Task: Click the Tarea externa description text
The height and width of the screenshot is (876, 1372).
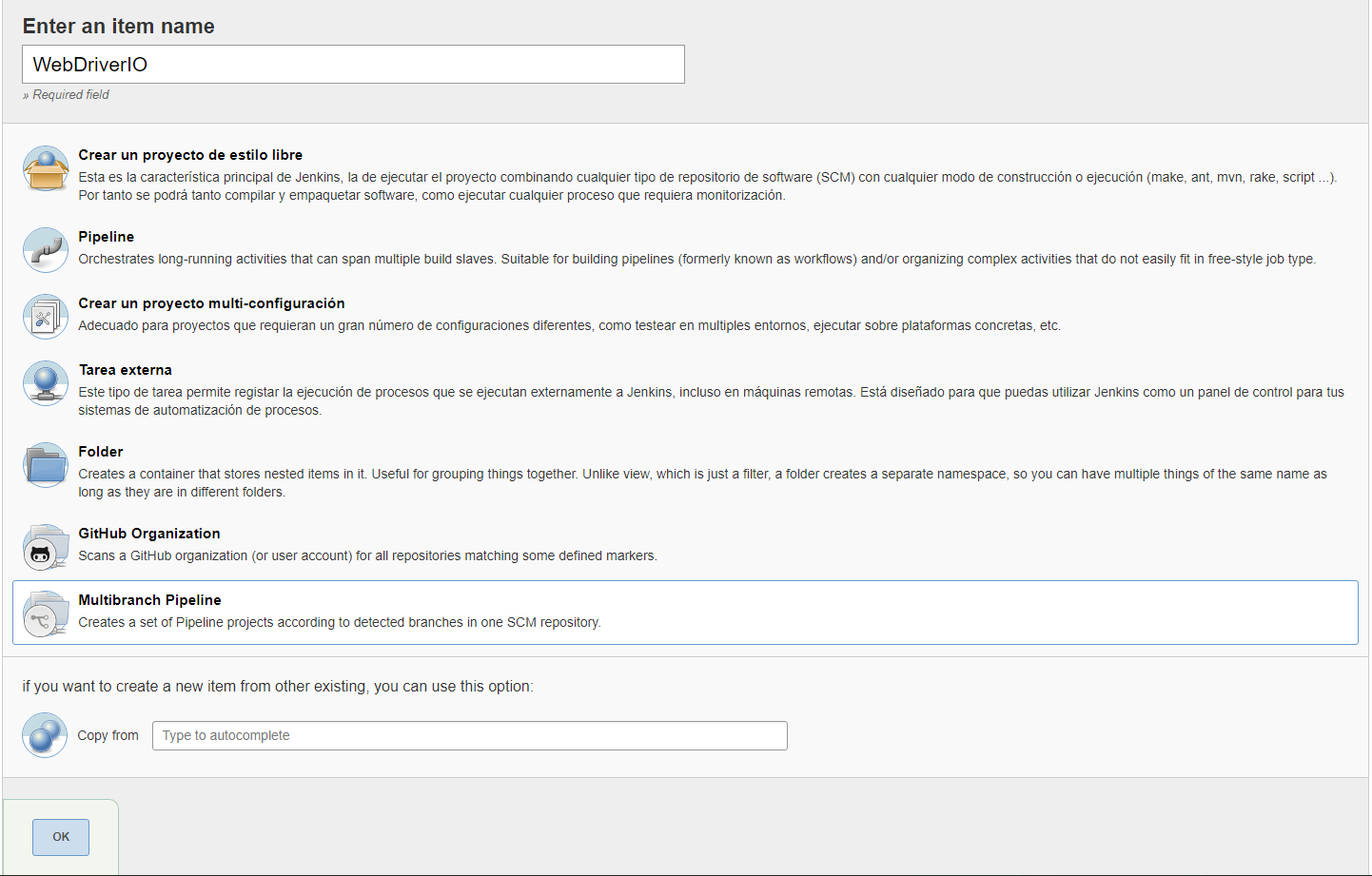Action: pos(712,401)
